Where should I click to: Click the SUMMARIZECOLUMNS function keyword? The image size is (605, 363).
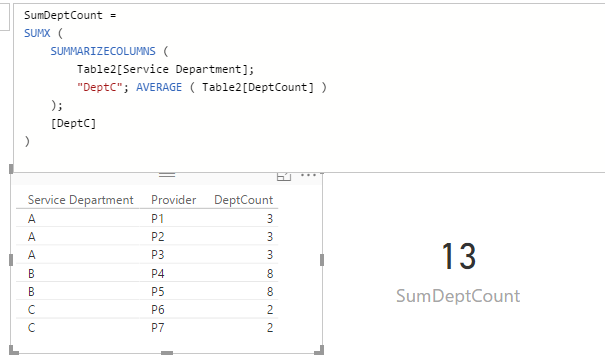pyautogui.click(x=103, y=51)
